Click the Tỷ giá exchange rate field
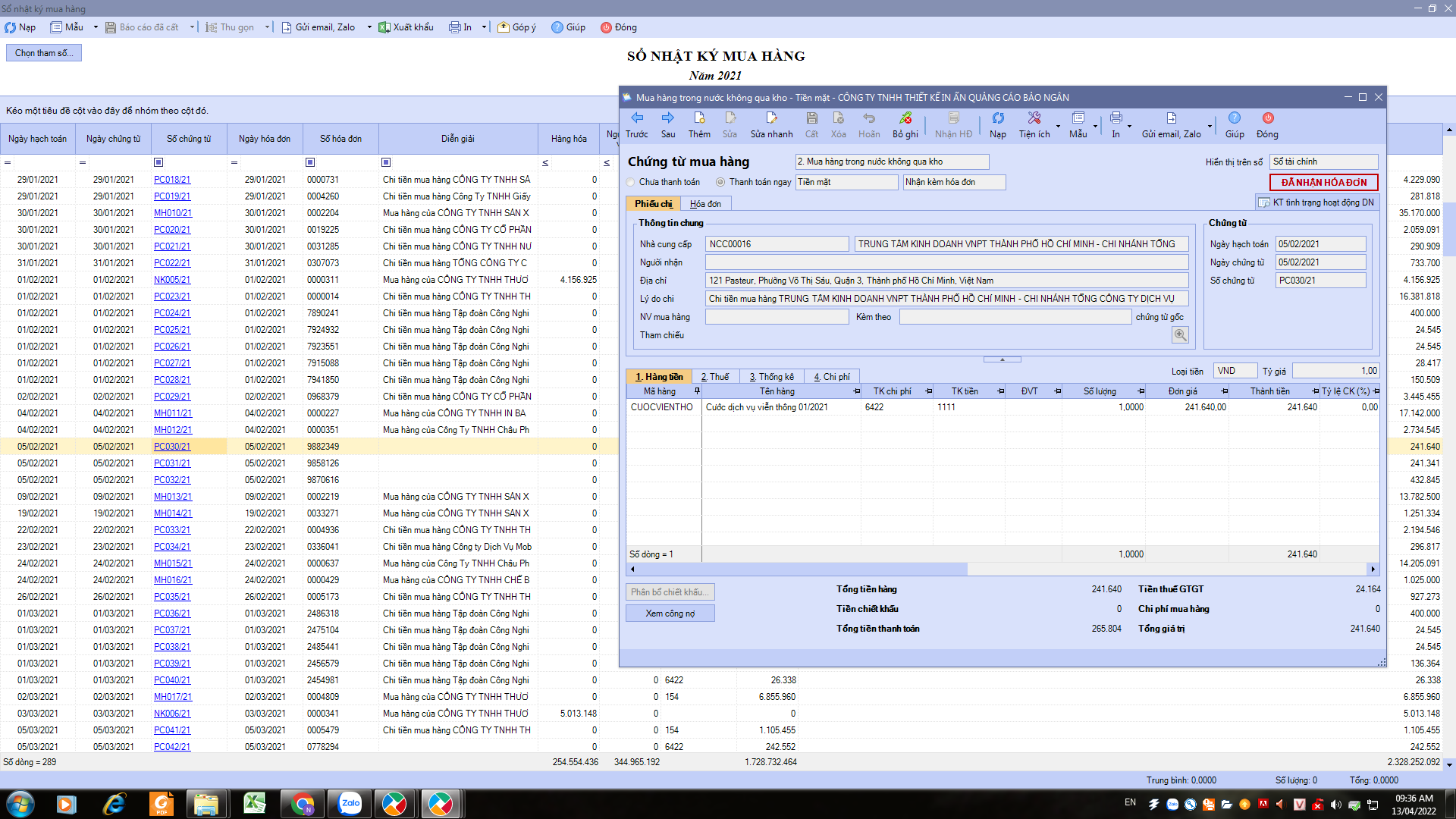Image resolution: width=1456 pixels, height=819 pixels. [x=1335, y=371]
